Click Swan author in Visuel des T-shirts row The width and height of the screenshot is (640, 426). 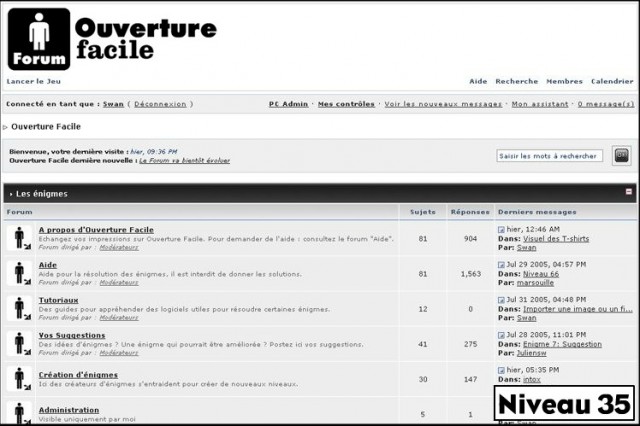point(527,248)
